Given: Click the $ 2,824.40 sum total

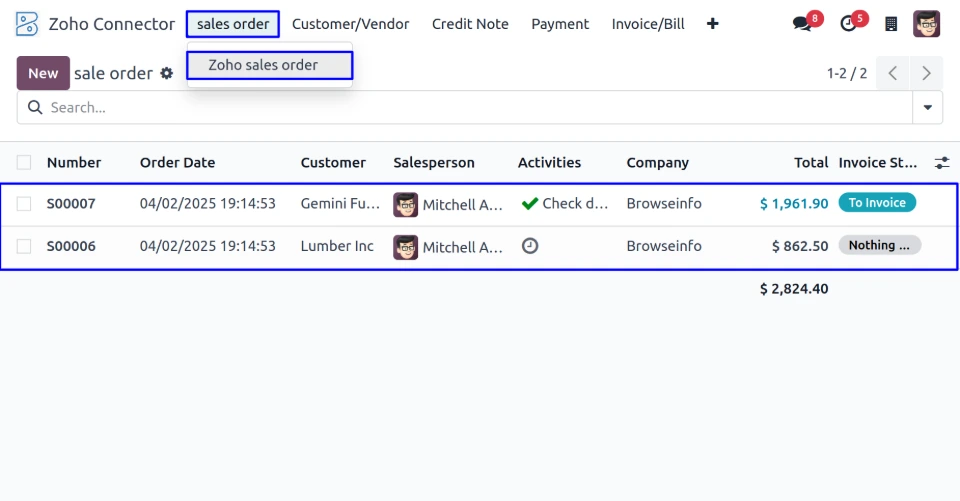Looking at the screenshot, I should [x=794, y=288].
